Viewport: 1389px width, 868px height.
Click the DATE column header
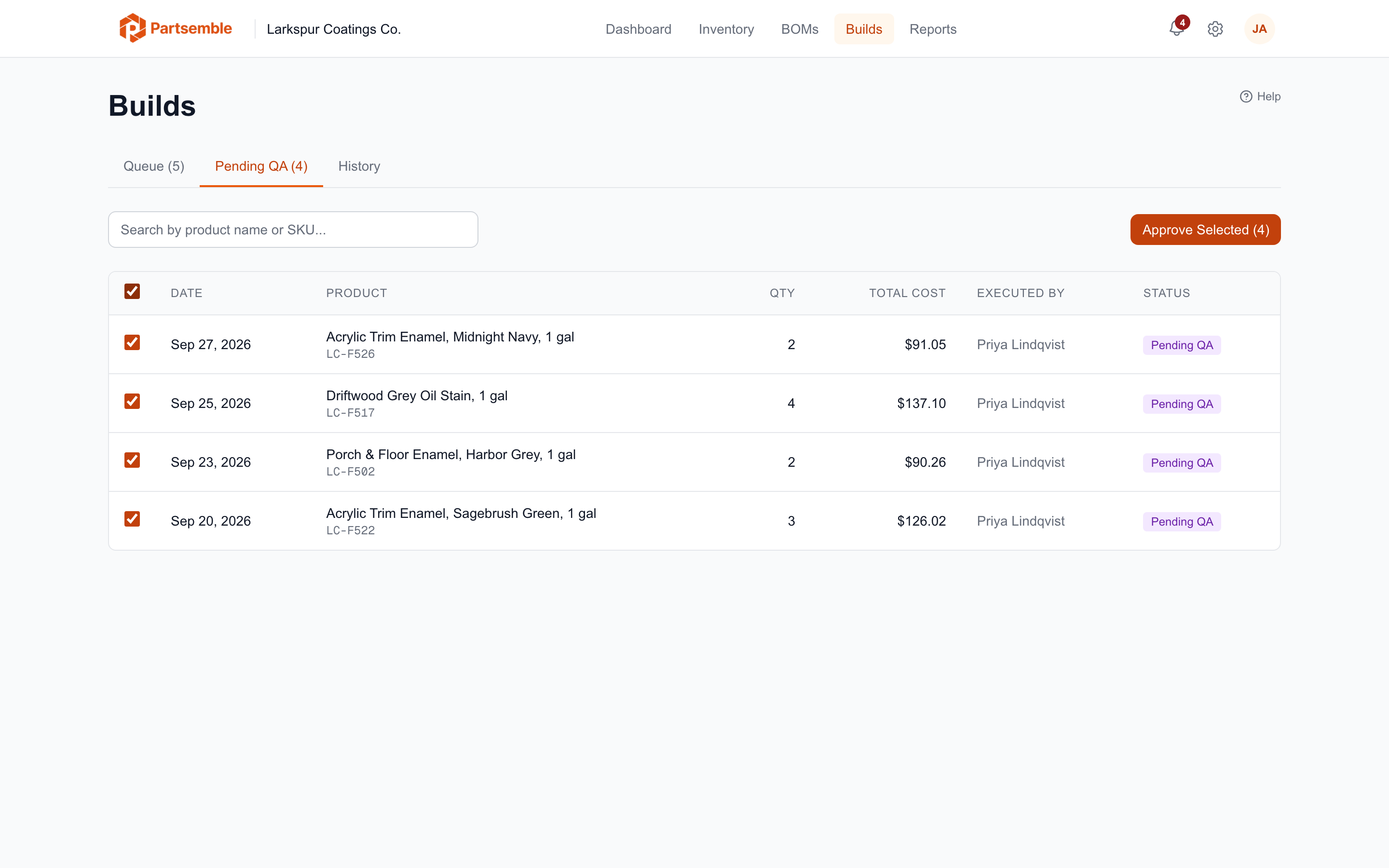coord(187,293)
